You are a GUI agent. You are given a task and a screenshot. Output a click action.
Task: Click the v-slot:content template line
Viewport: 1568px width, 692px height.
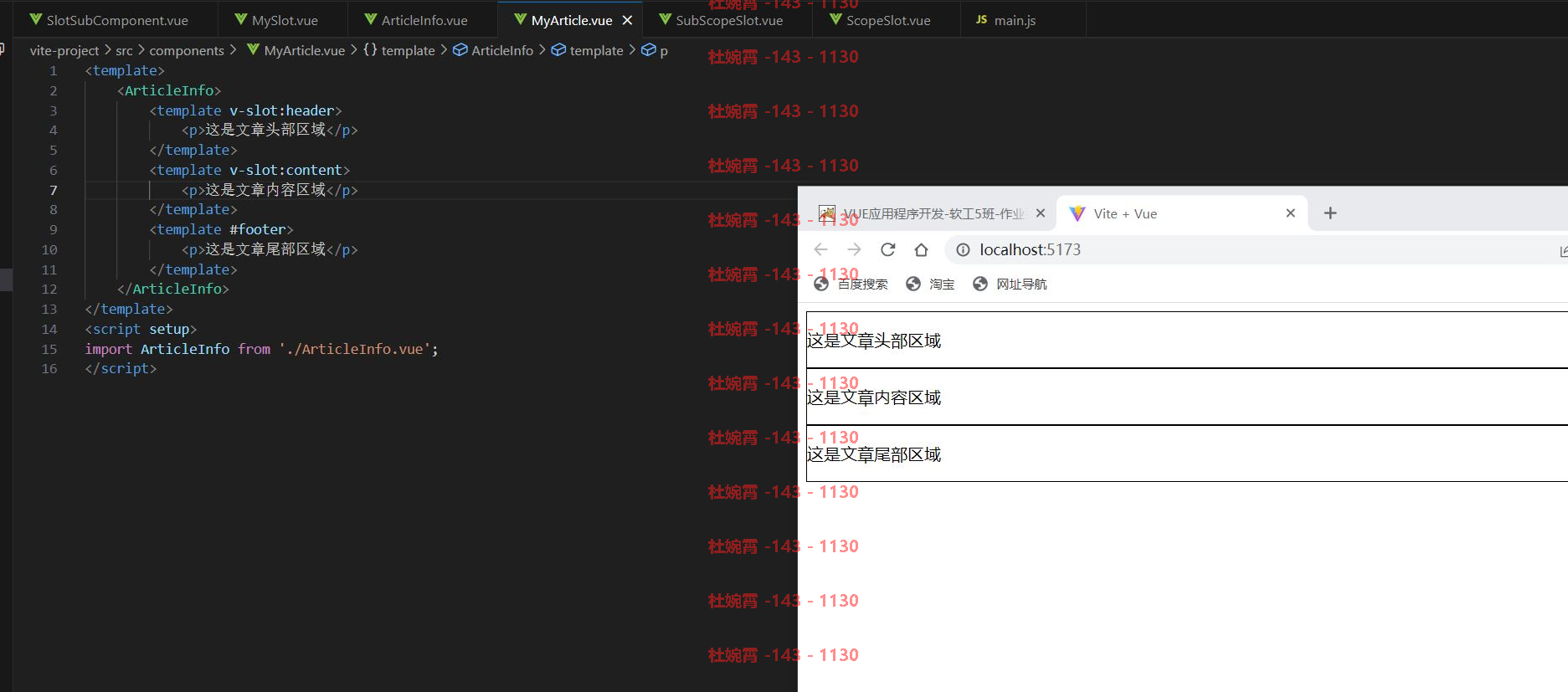point(249,170)
